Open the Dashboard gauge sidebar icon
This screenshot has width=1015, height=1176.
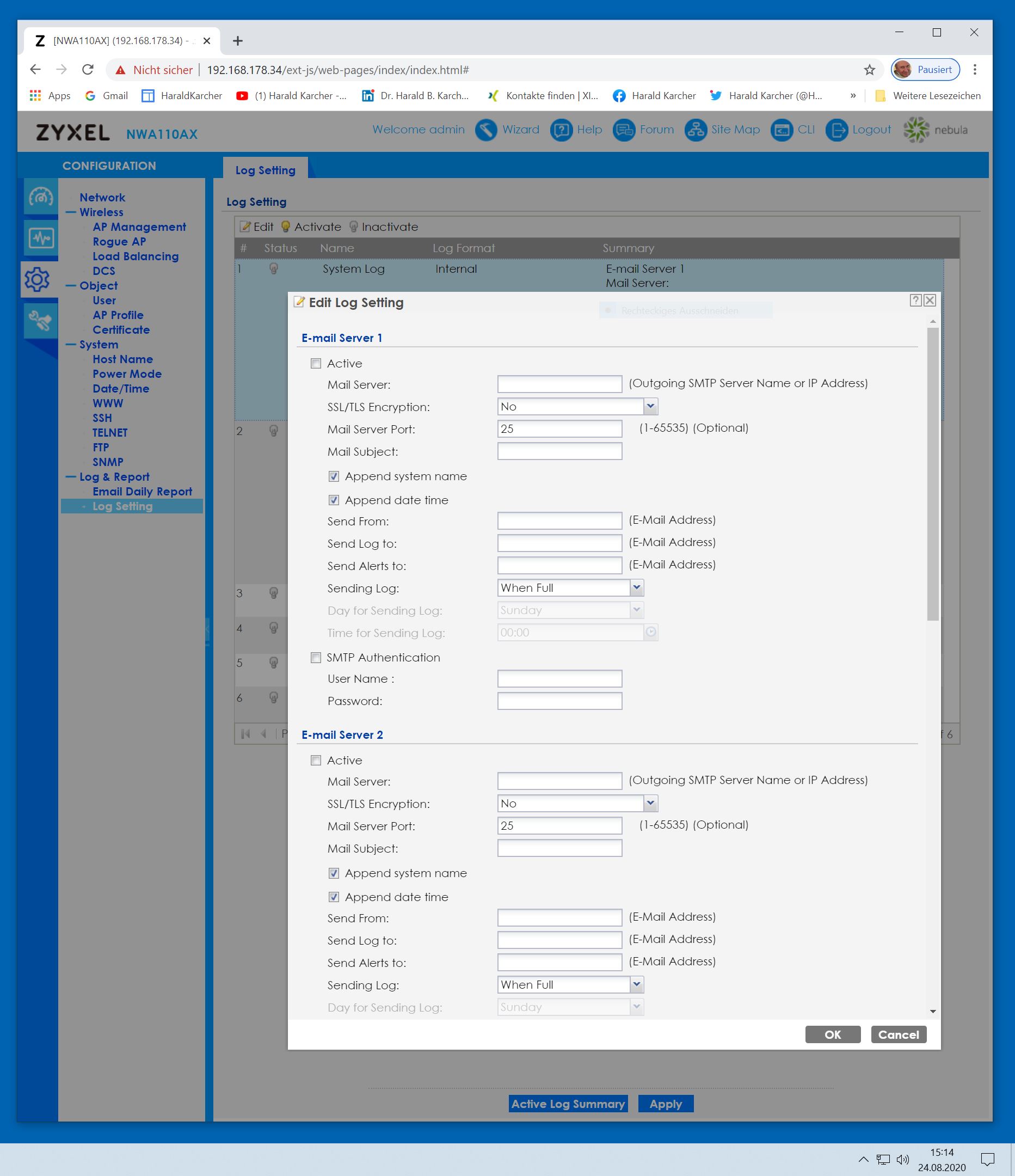click(x=41, y=197)
